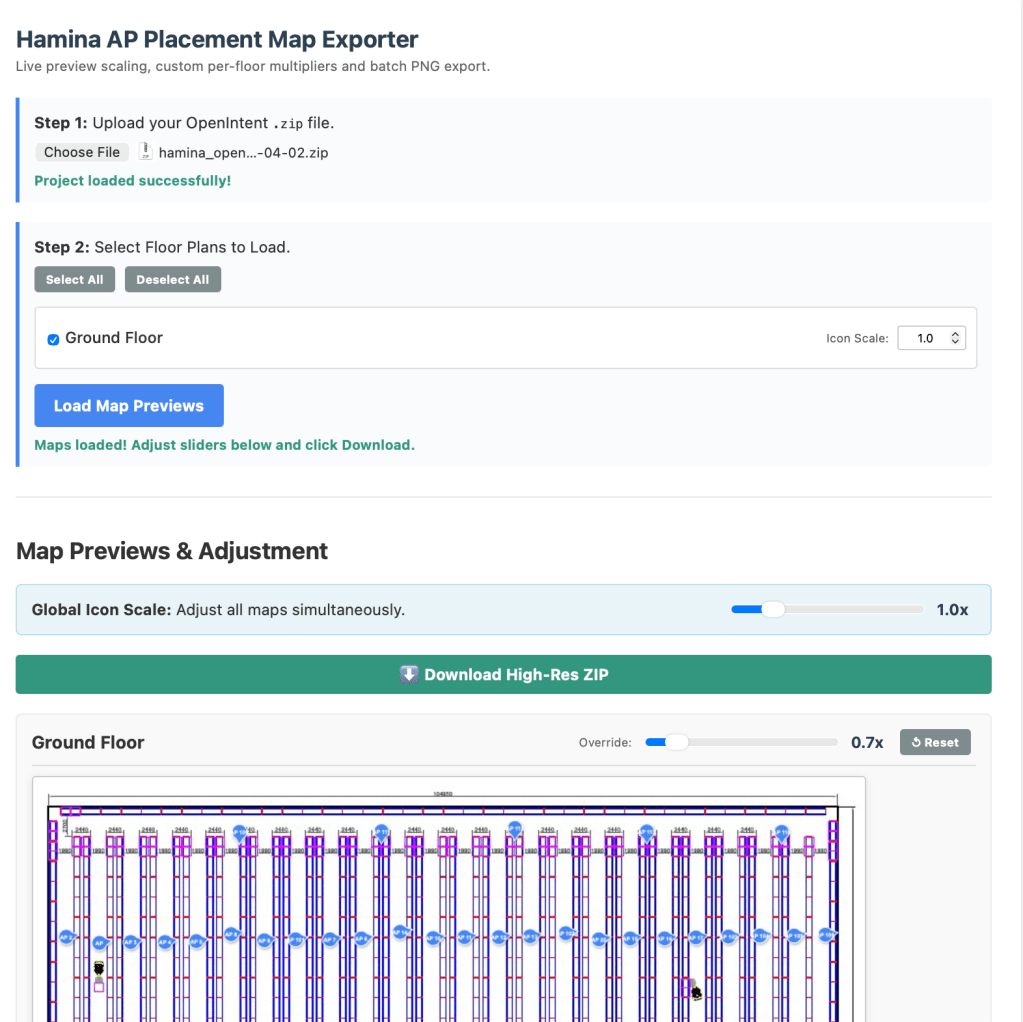Click the Icon Scale stepper arrows
Screen dimensions: 1023x1022
click(x=956, y=338)
